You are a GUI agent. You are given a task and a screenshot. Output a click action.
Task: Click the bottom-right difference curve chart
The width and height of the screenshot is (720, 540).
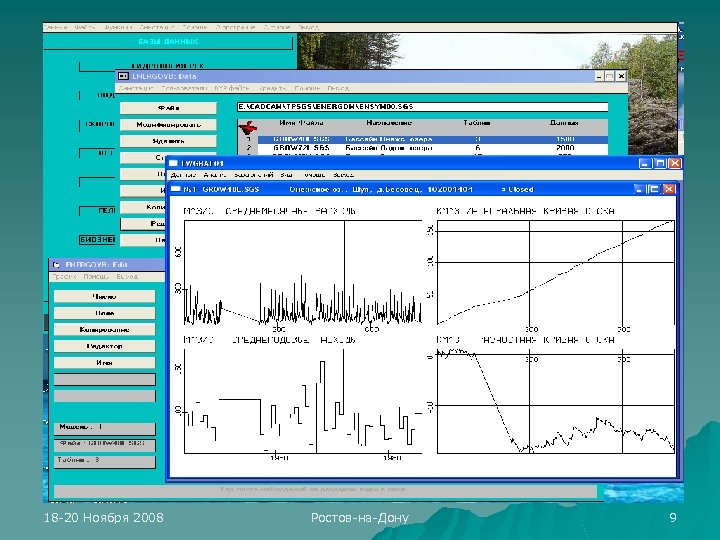click(556, 401)
